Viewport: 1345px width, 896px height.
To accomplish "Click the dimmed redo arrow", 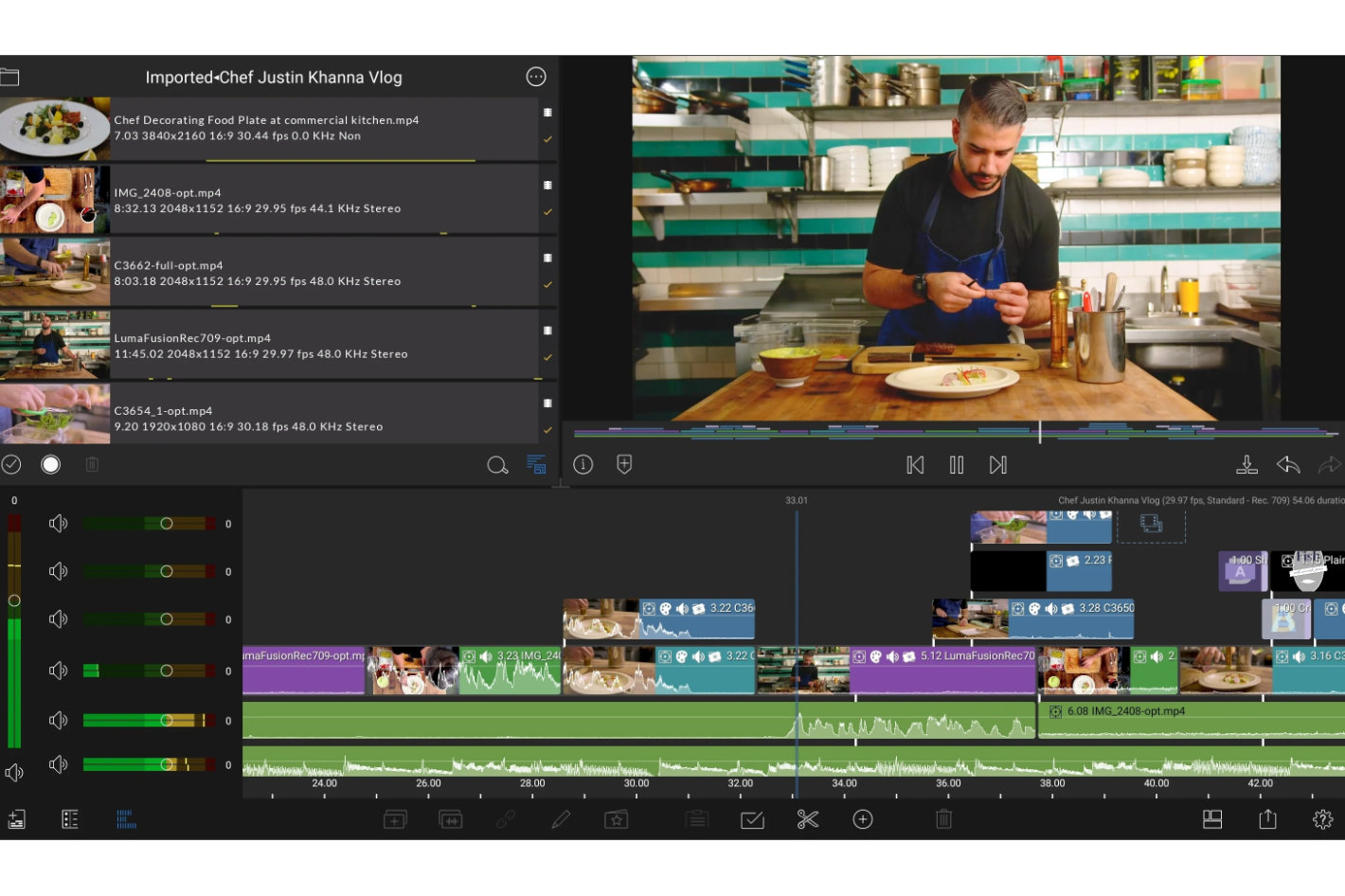I will [1330, 464].
